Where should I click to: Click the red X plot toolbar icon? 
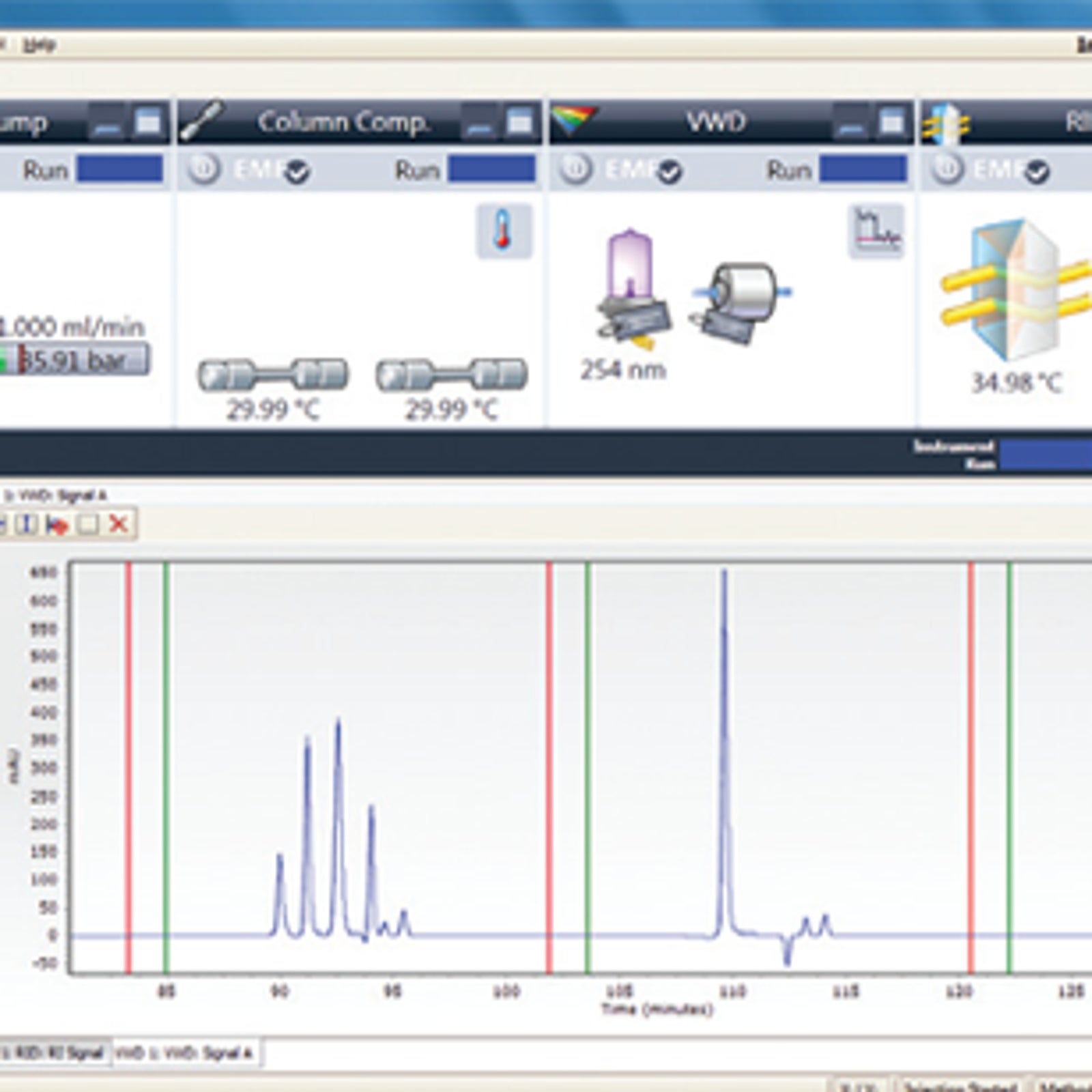click(119, 524)
